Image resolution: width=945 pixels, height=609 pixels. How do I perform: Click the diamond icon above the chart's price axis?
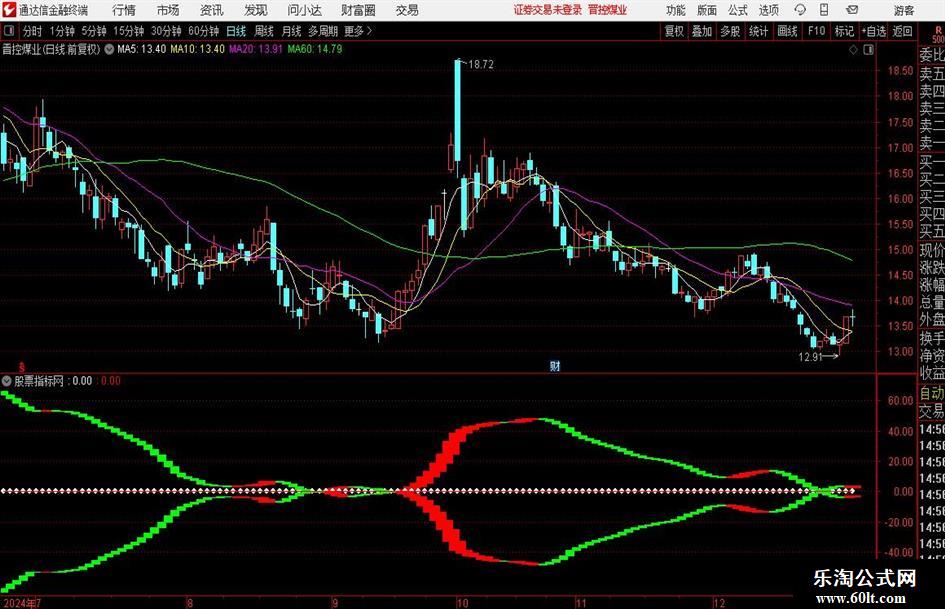[x=853, y=50]
